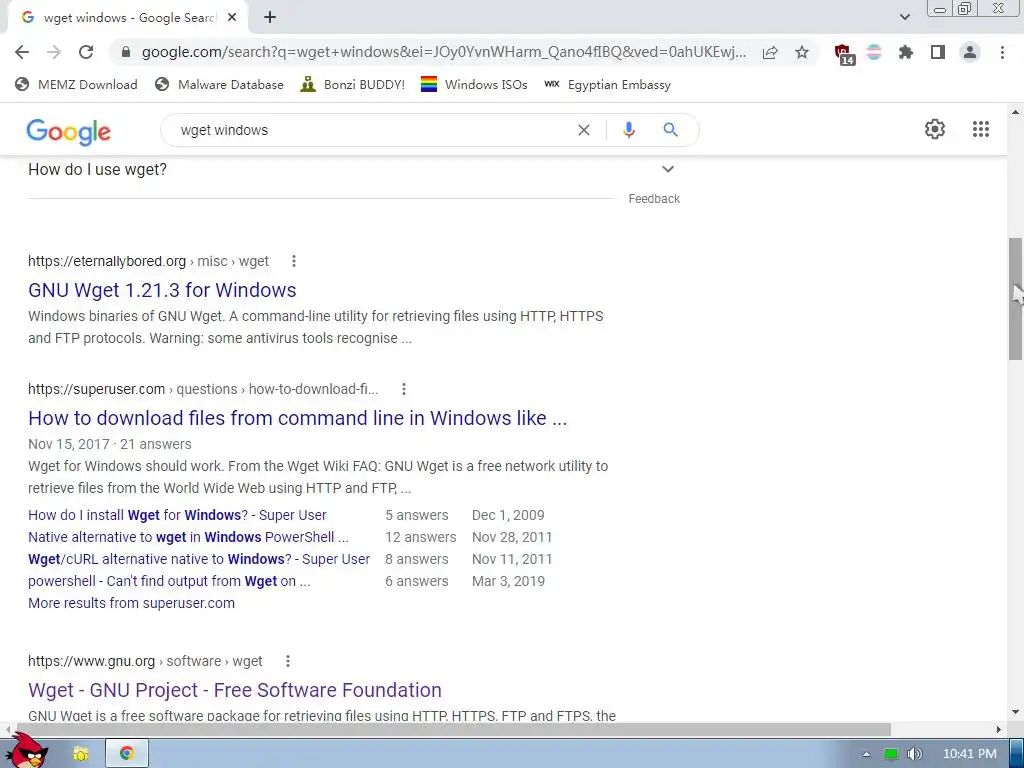Click the browser forward arrow
This screenshot has height=768, width=1024.
(54, 52)
